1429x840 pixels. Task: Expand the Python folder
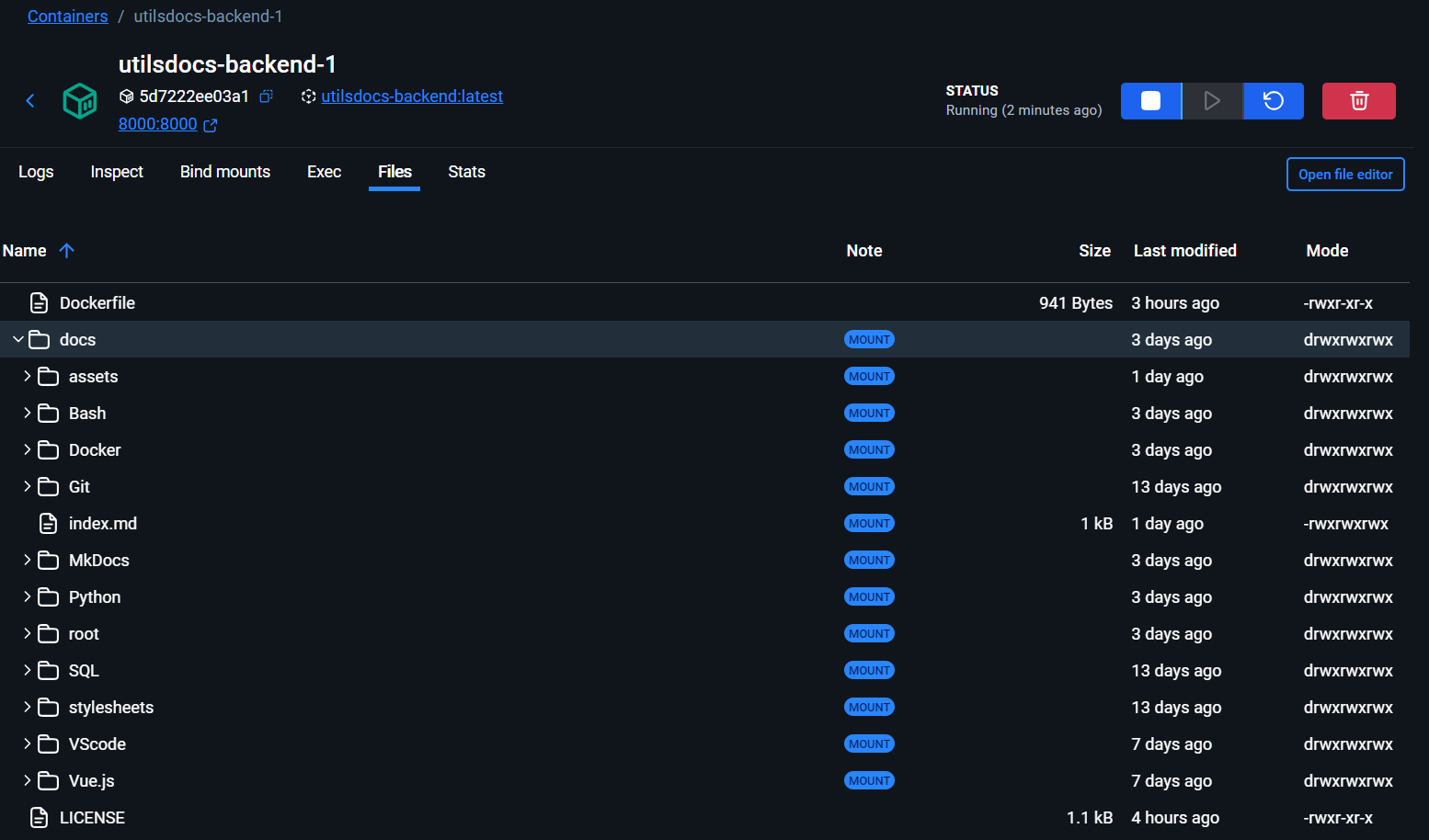[28, 596]
